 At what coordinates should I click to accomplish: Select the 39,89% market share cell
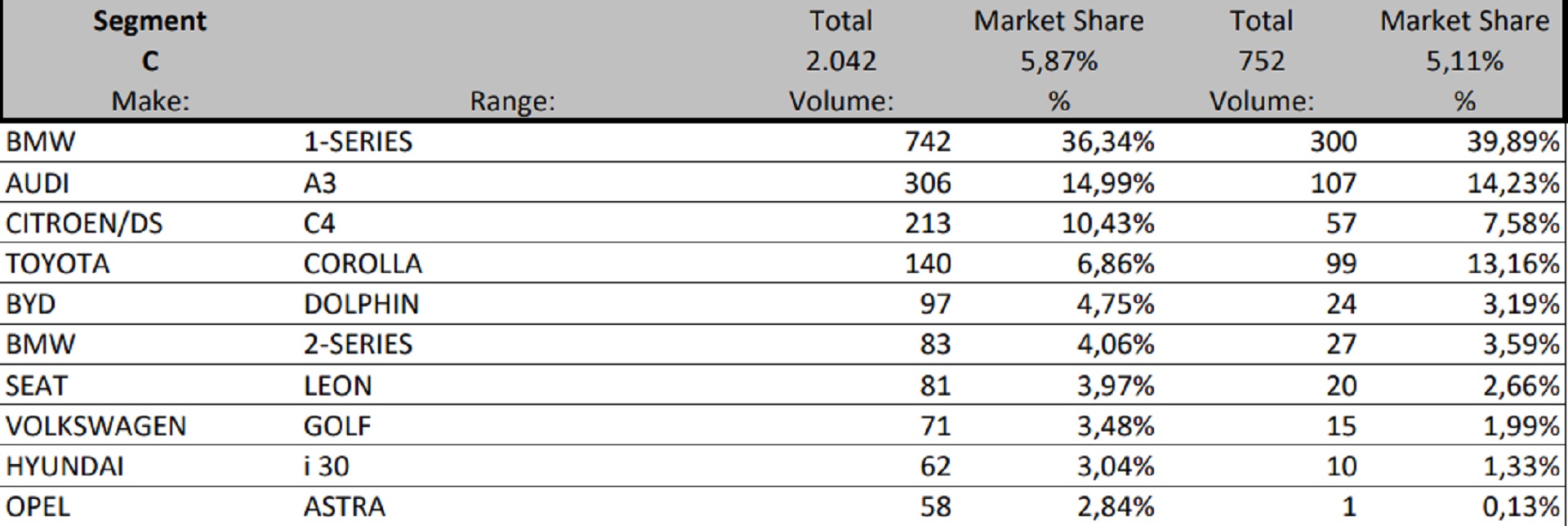coord(1512,142)
